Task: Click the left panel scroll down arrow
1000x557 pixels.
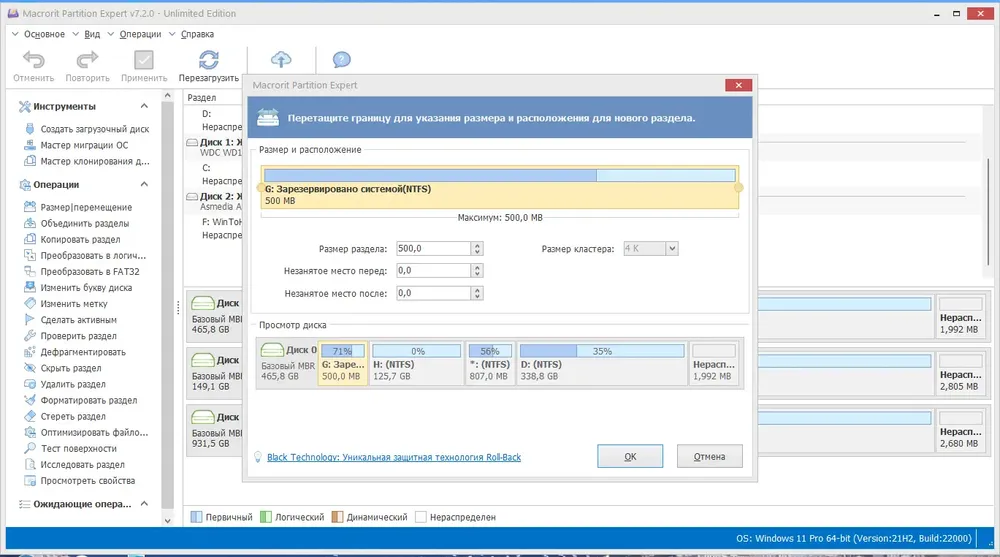Action: [x=168, y=521]
